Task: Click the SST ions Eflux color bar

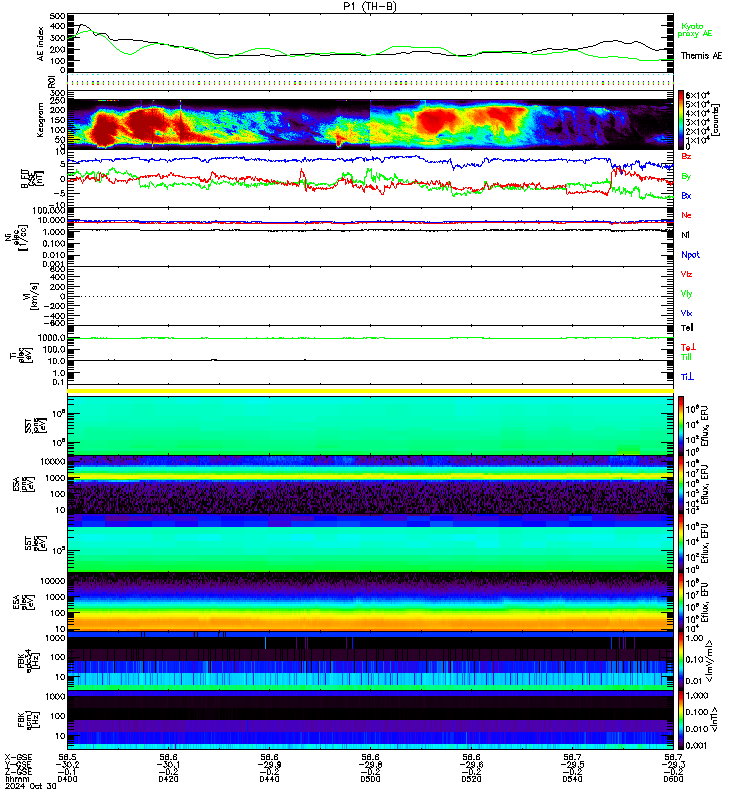Action: coord(681,426)
